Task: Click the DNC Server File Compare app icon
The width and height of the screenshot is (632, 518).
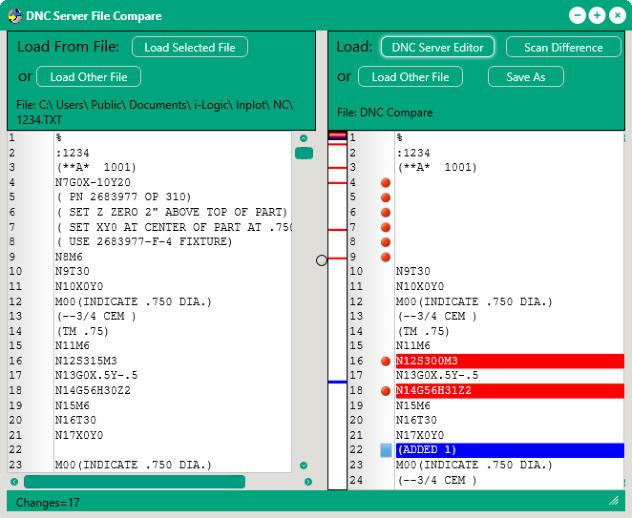Action: [15, 15]
